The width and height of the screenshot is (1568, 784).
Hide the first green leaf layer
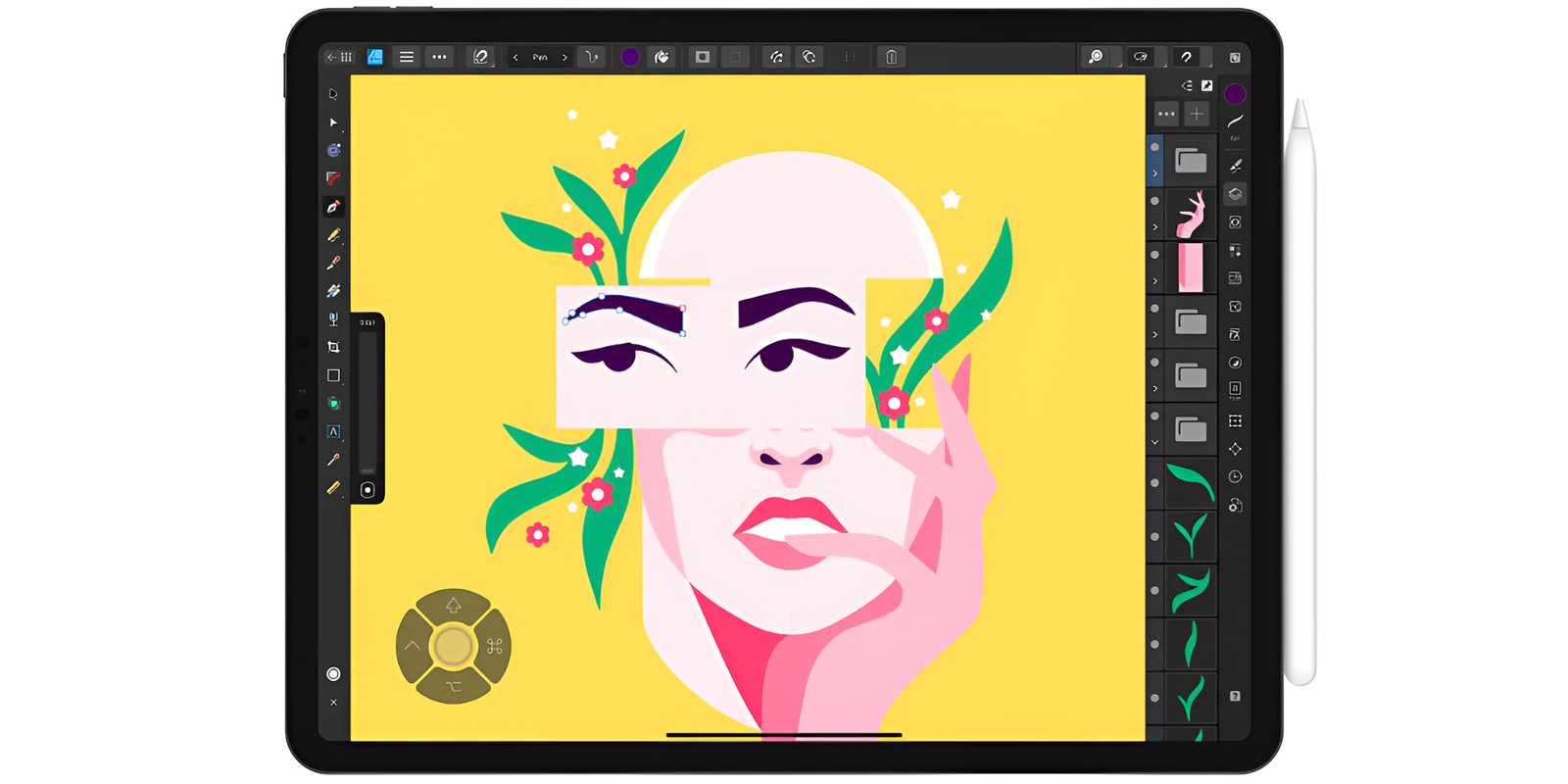coord(1154,483)
